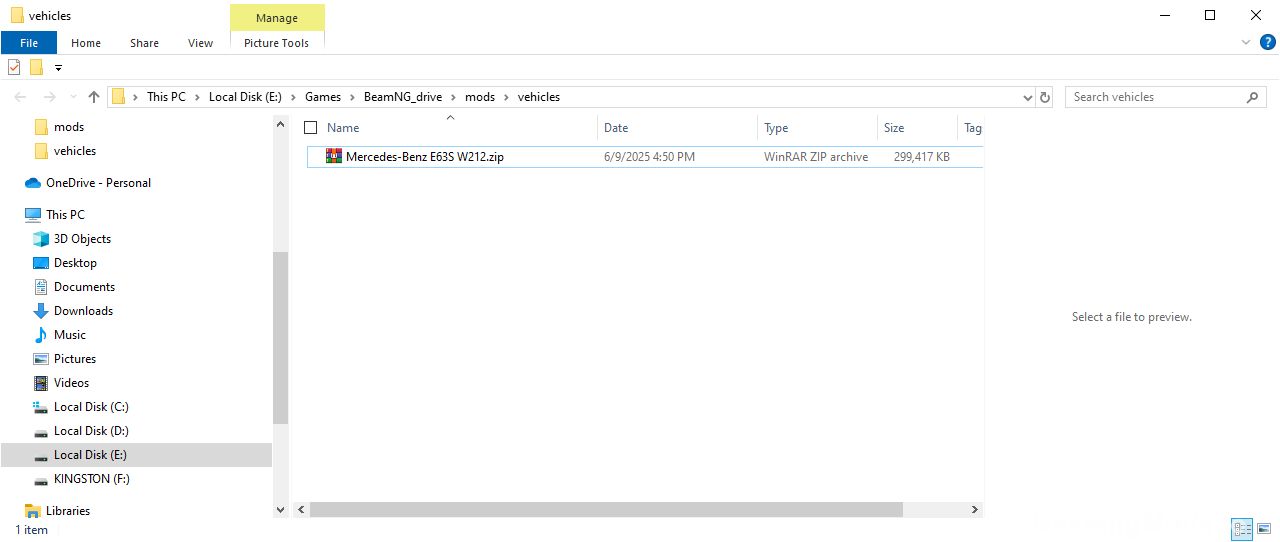Sort by the Size column header
The height and width of the screenshot is (542, 1280).
coord(894,128)
